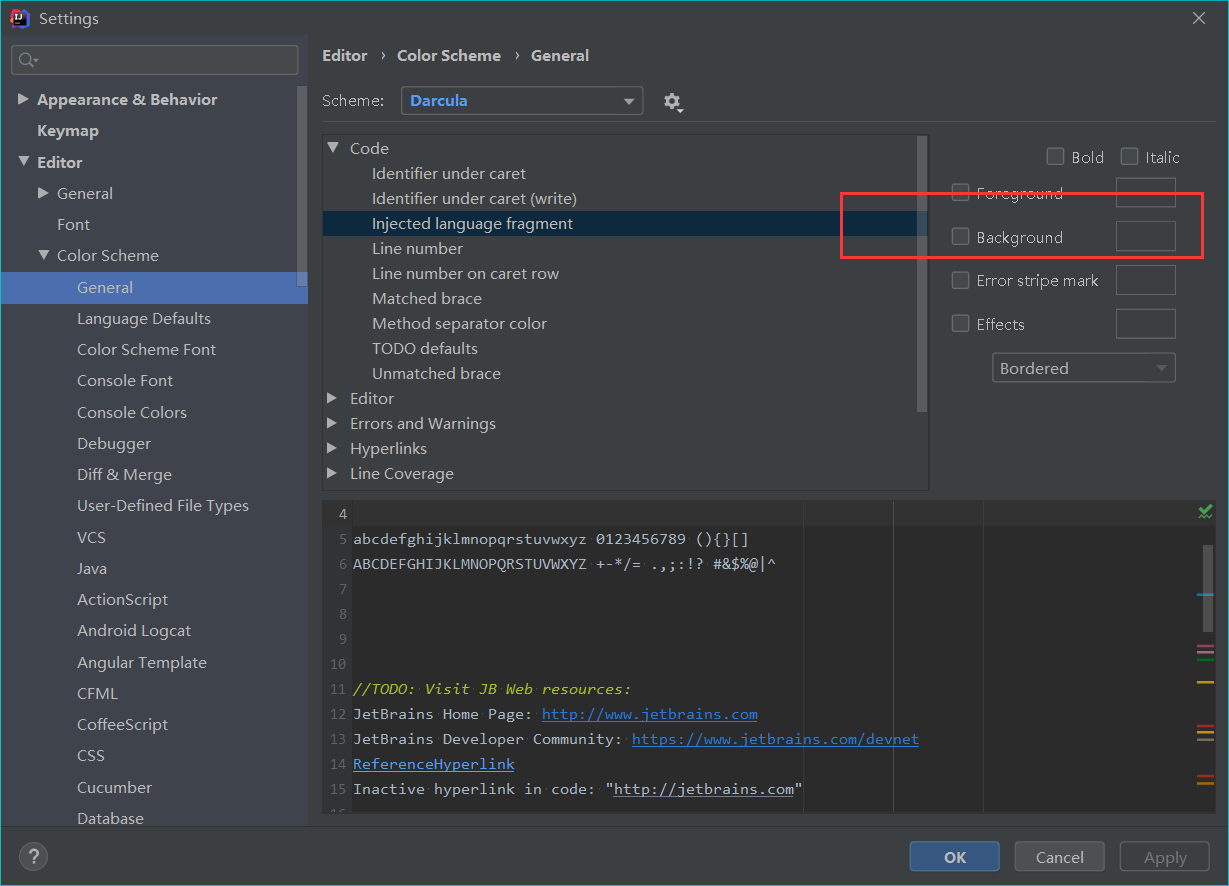Image resolution: width=1229 pixels, height=886 pixels.
Task: Collapse the Color Scheme node
Action: (x=43, y=255)
